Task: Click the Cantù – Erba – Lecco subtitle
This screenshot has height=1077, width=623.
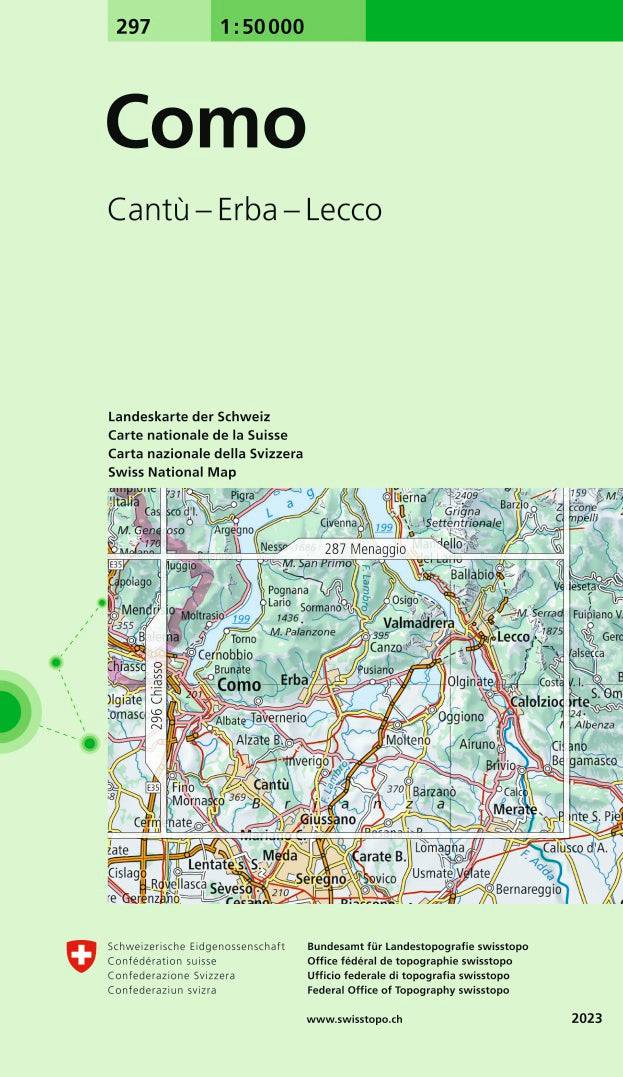Action: [244, 210]
